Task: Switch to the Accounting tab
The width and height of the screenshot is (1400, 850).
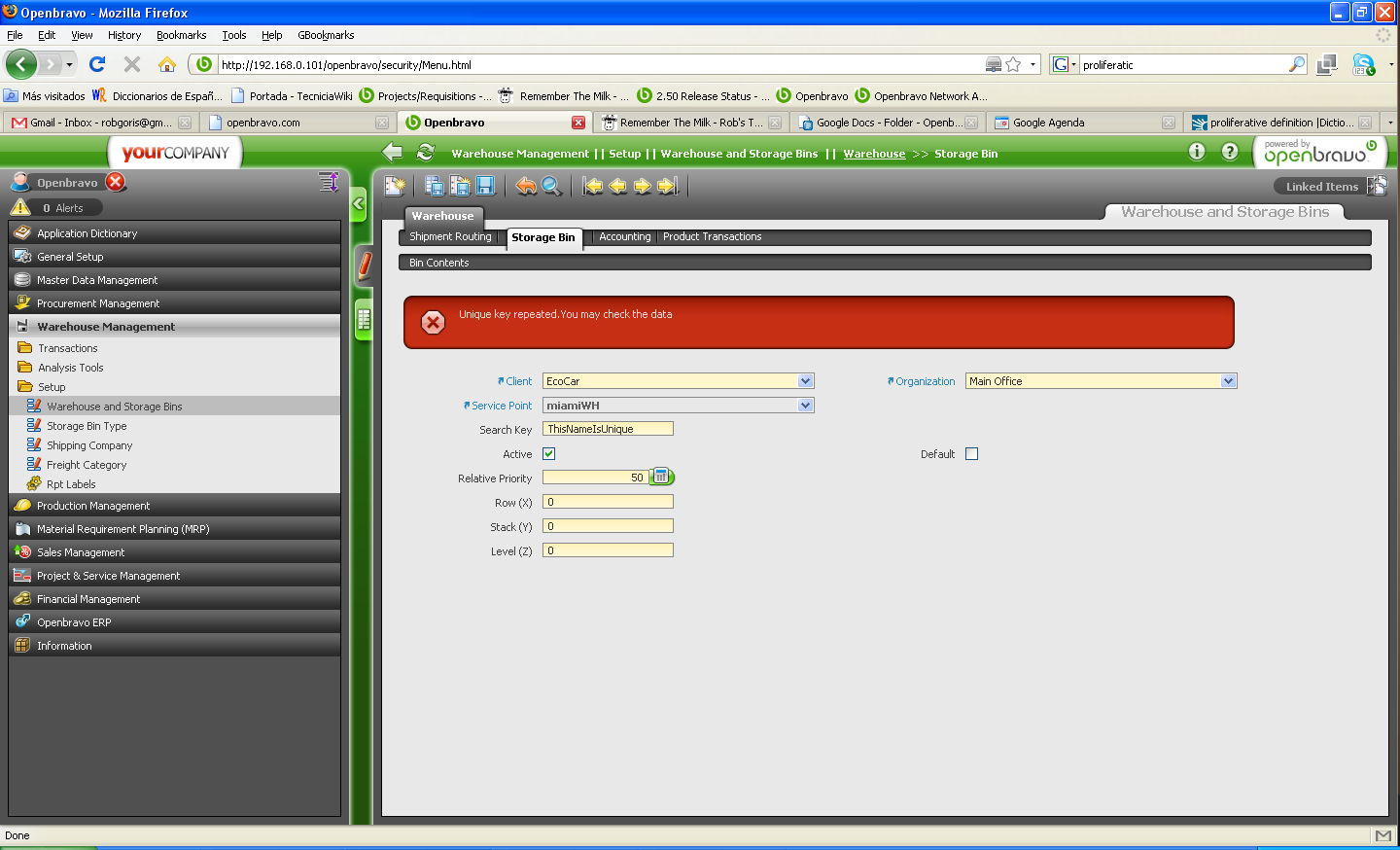Action: click(624, 237)
